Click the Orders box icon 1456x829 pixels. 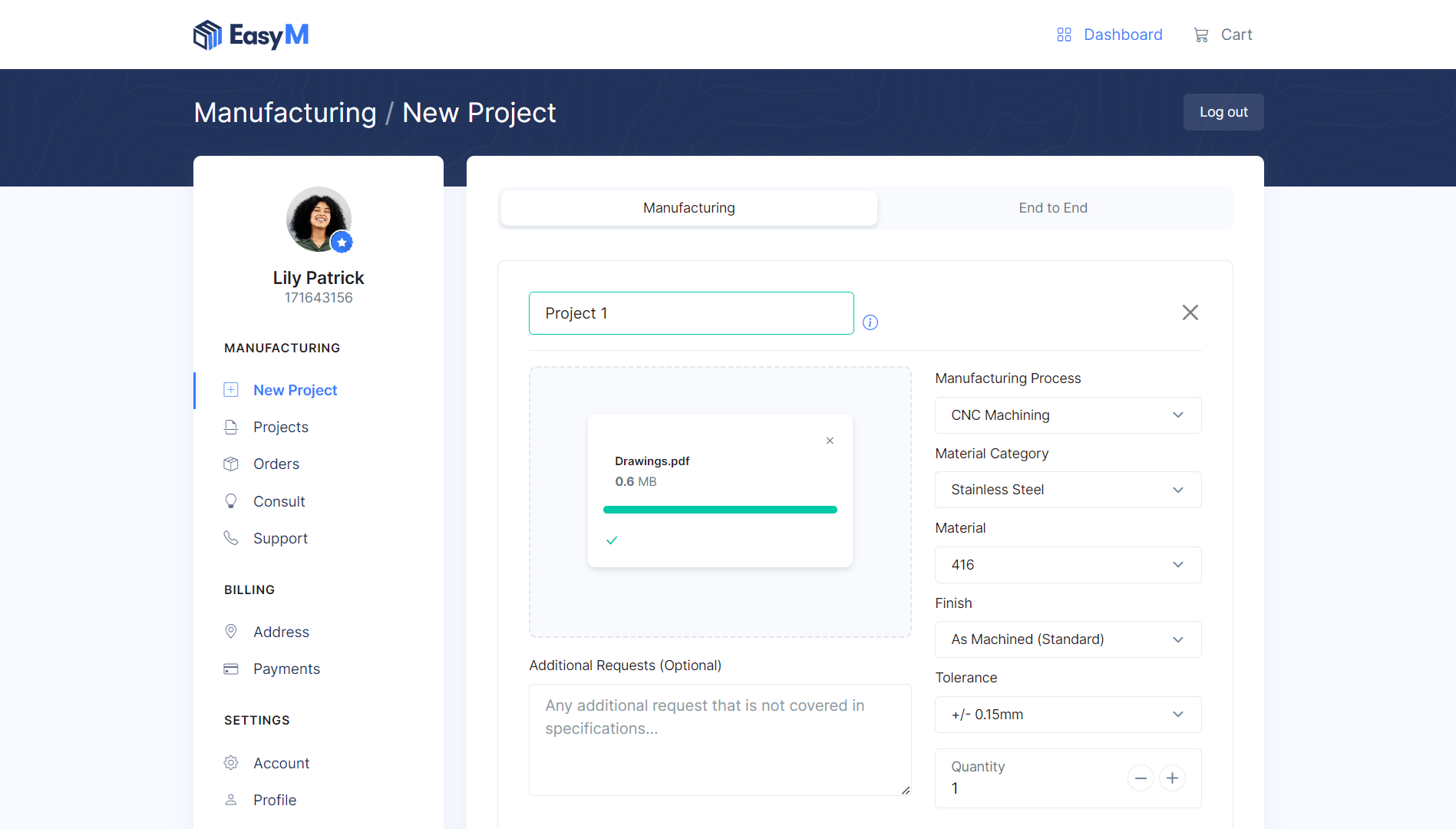(x=231, y=464)
